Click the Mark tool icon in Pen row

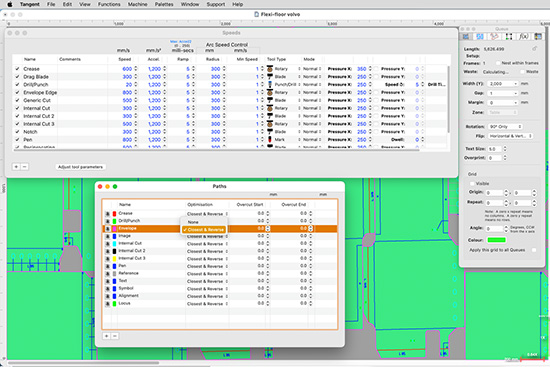point(270,140)
